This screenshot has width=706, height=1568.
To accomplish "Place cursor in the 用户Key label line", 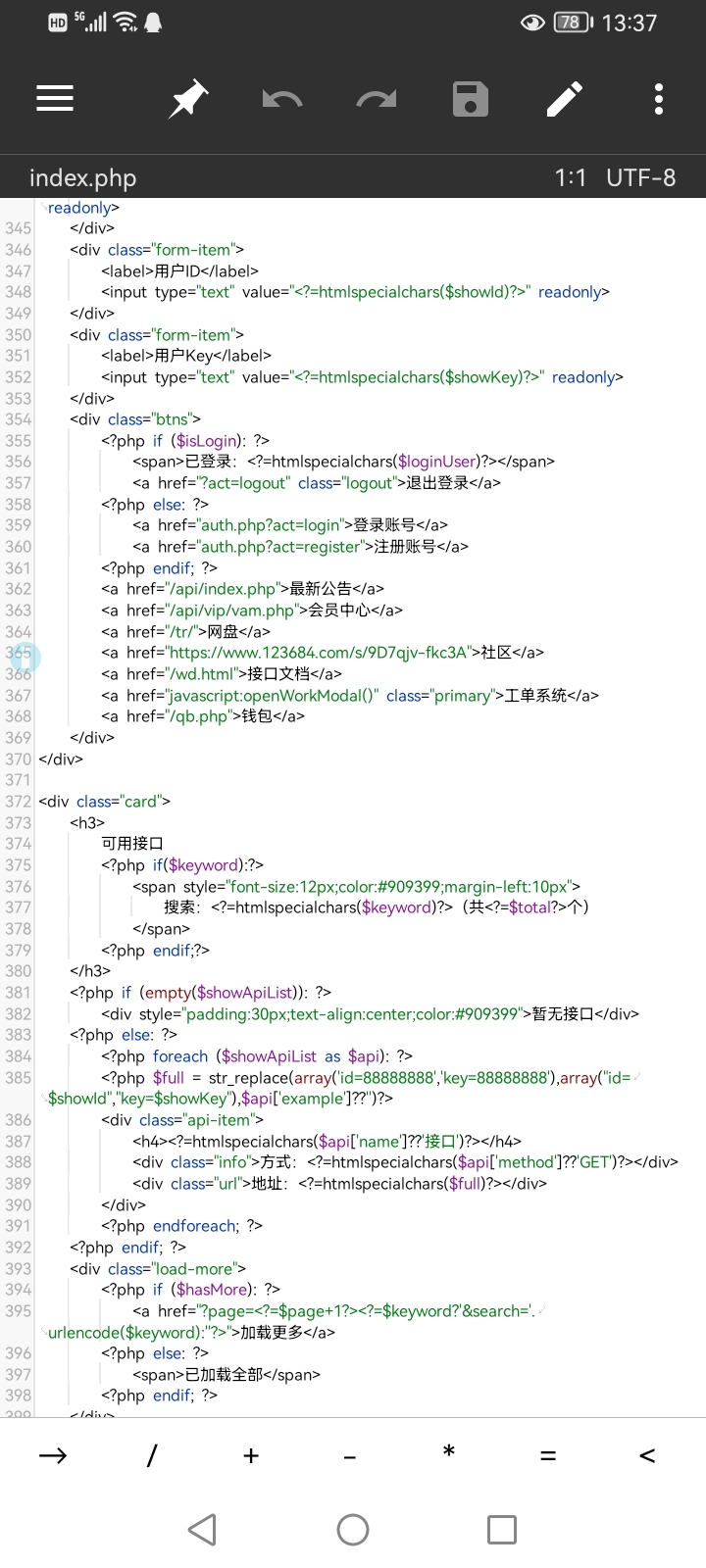I will 186,356.
